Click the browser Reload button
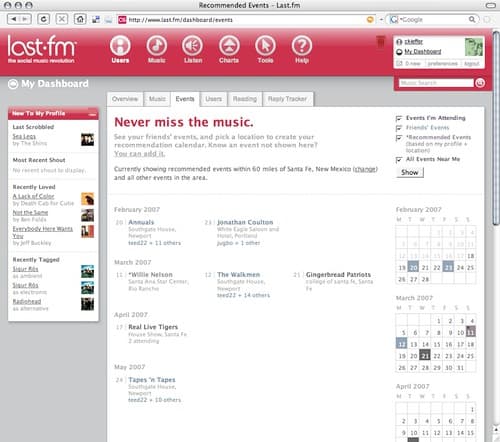Viewport: 500px width, 442px height. (43, 19)
